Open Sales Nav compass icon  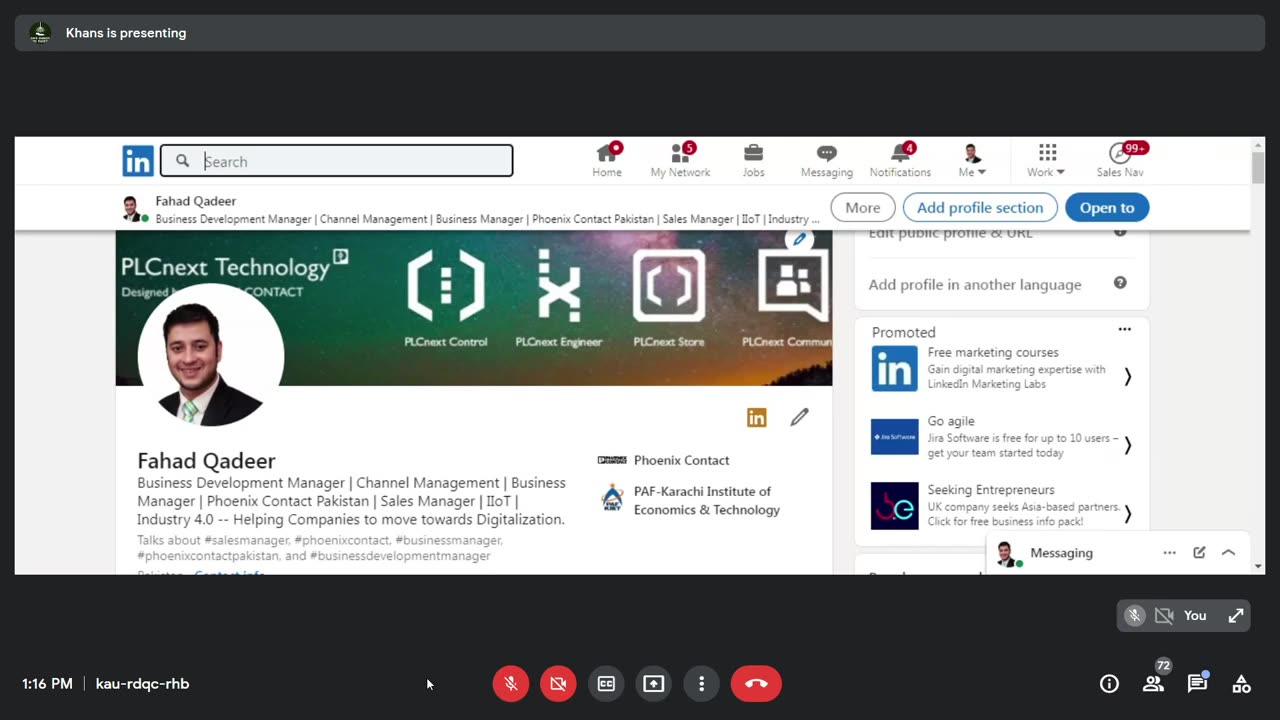tap(1120, 160)
